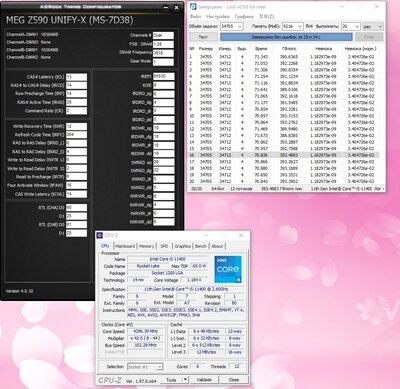This screenshot has width=400, height=389.
Task: Open the Выполнить run count dropdown
Action: pyautogui.click(x=357, y=26)
